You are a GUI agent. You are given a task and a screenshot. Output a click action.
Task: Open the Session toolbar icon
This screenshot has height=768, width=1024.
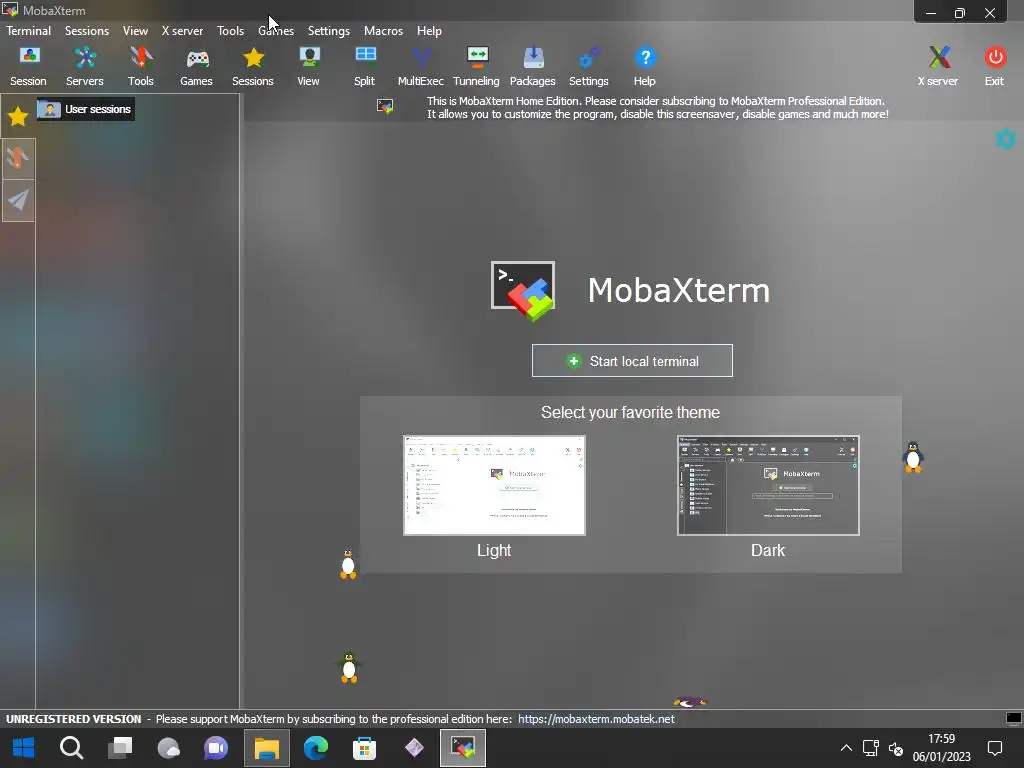28,67
